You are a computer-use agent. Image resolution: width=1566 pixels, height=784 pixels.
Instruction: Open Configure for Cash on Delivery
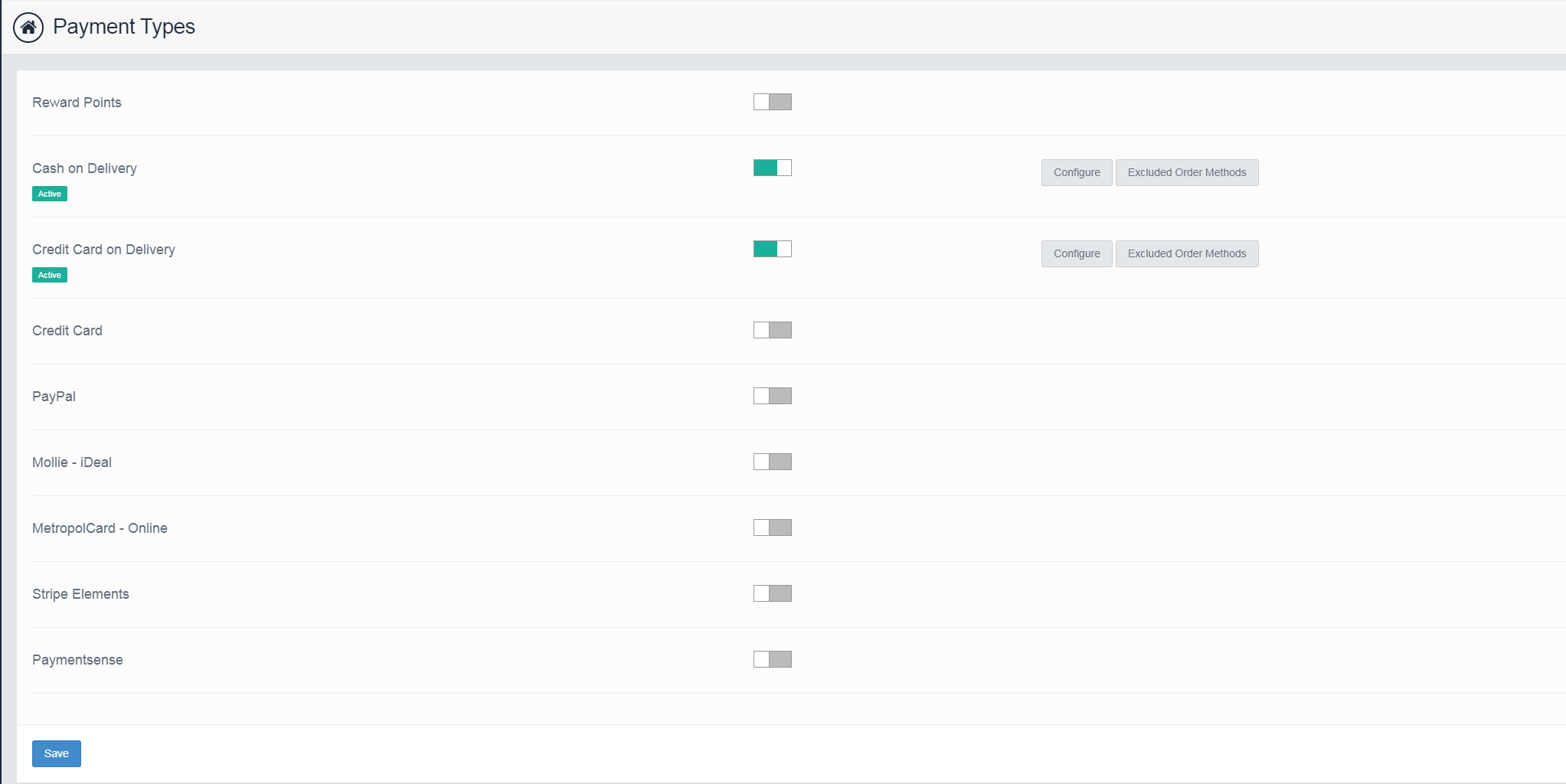click(1077, 172)
